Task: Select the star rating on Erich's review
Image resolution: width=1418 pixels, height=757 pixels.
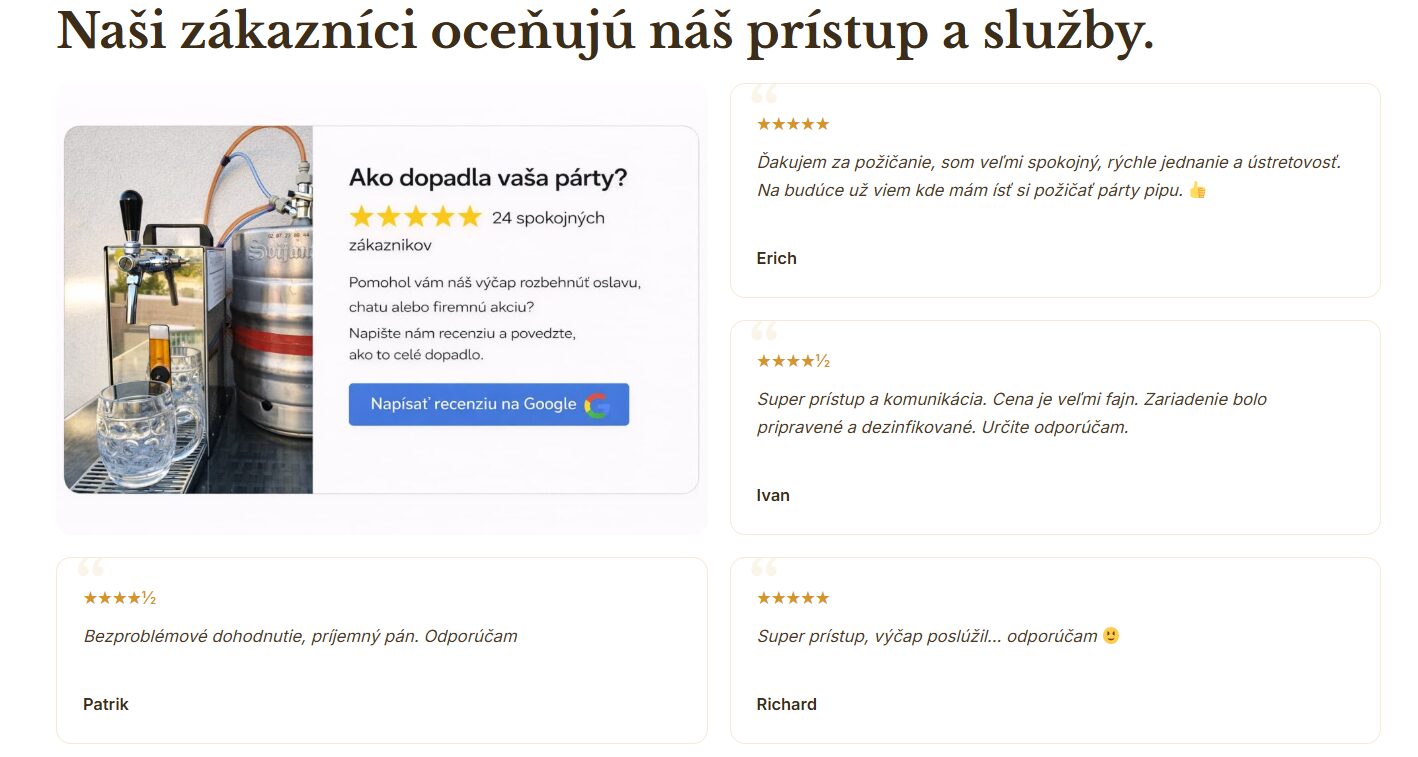Action: 793,123
